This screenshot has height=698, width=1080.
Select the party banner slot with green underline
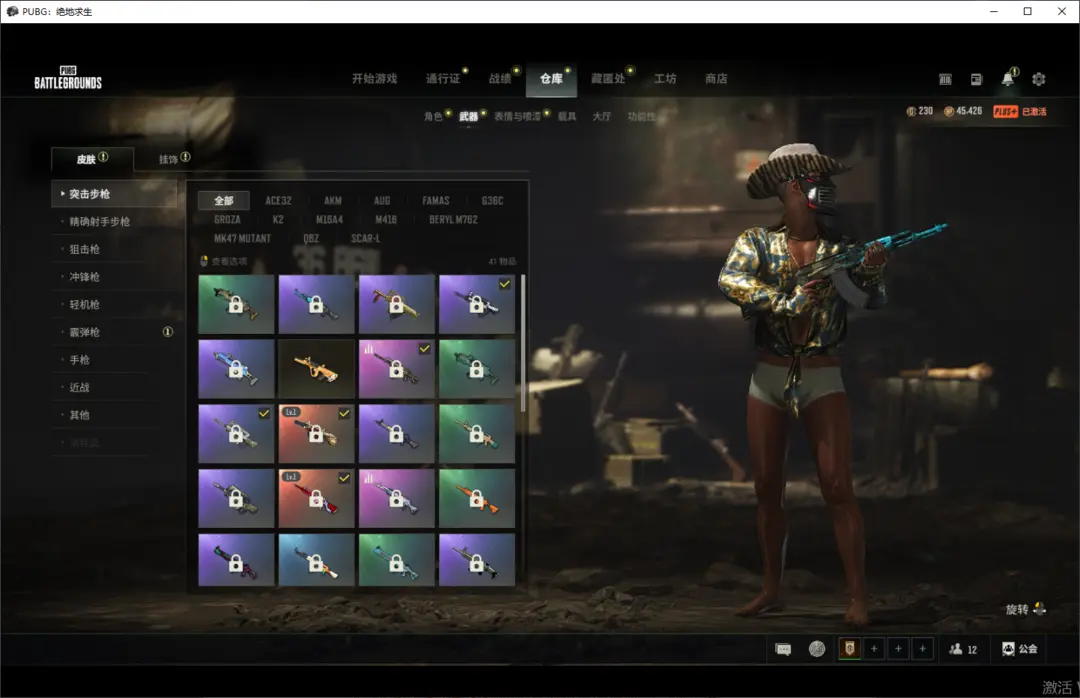click(850, 648)
